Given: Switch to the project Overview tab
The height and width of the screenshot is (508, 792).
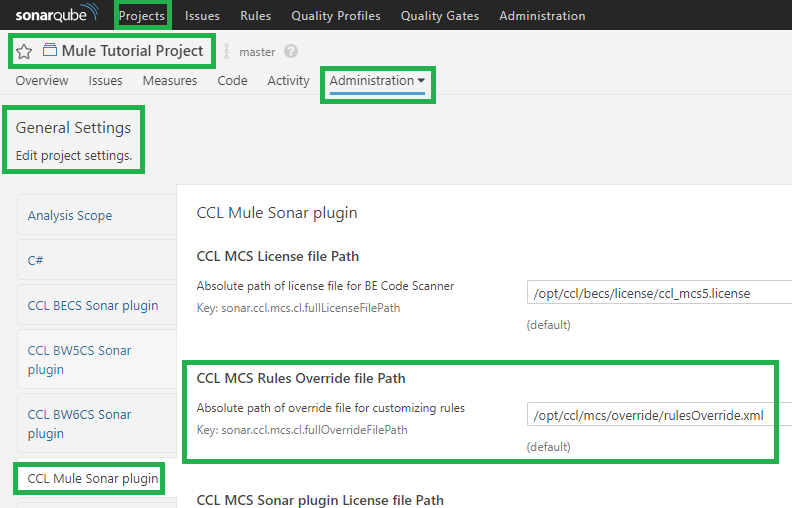Looking at the screenshot, I should [x=42, y=81].
